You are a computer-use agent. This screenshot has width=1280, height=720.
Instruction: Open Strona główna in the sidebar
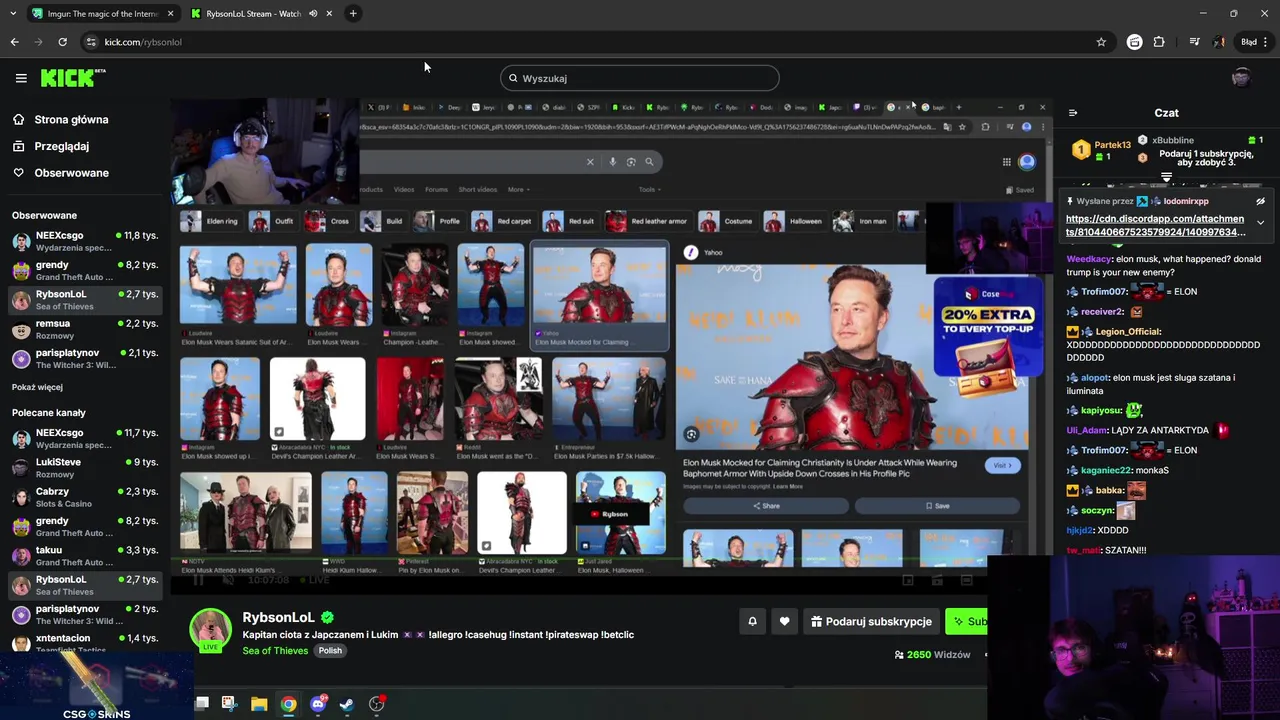click(x=72, y=119)
